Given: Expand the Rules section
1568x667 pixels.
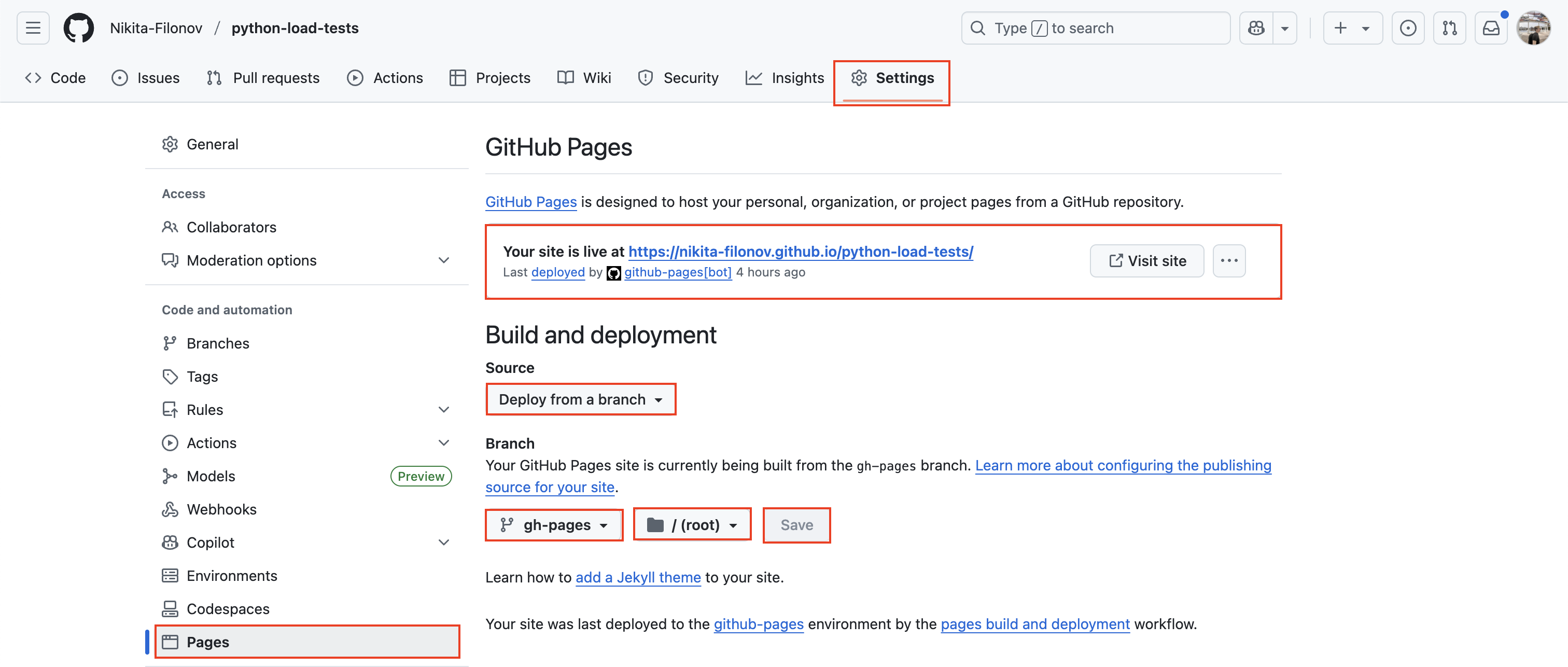Looking at the screenshot, I should point(307,410).
